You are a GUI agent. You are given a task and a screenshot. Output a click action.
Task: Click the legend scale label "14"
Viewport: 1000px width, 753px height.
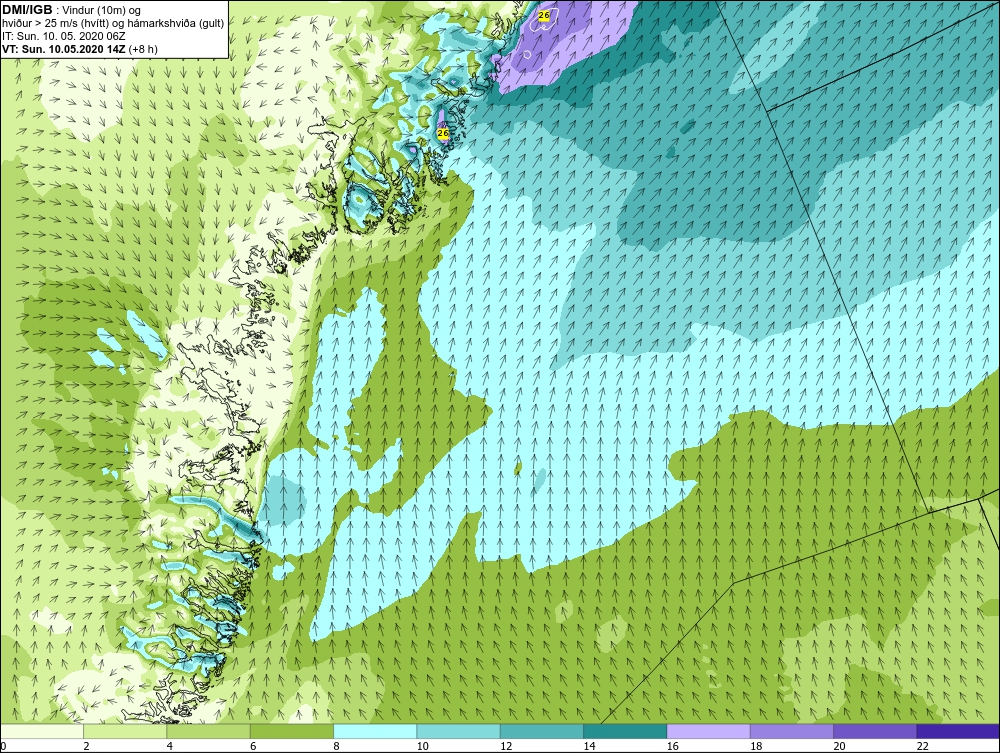point(589,747)
